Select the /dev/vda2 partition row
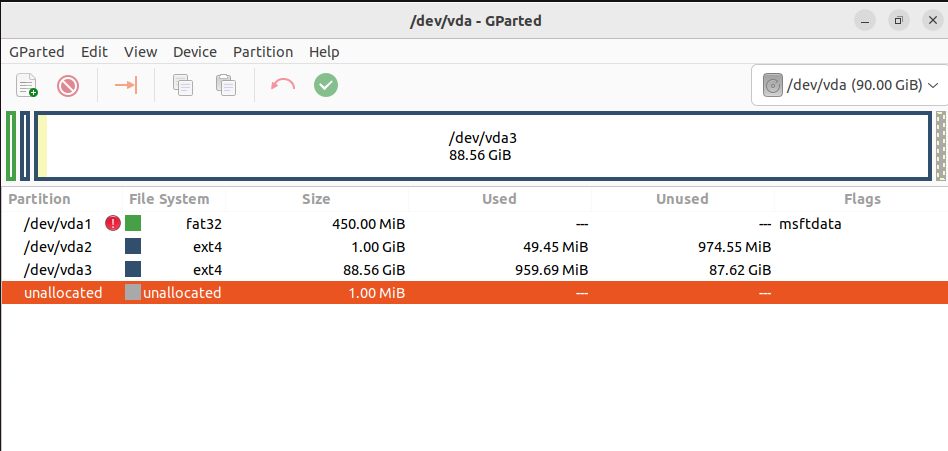Screen dimensions: 948x451 point(474,247)
